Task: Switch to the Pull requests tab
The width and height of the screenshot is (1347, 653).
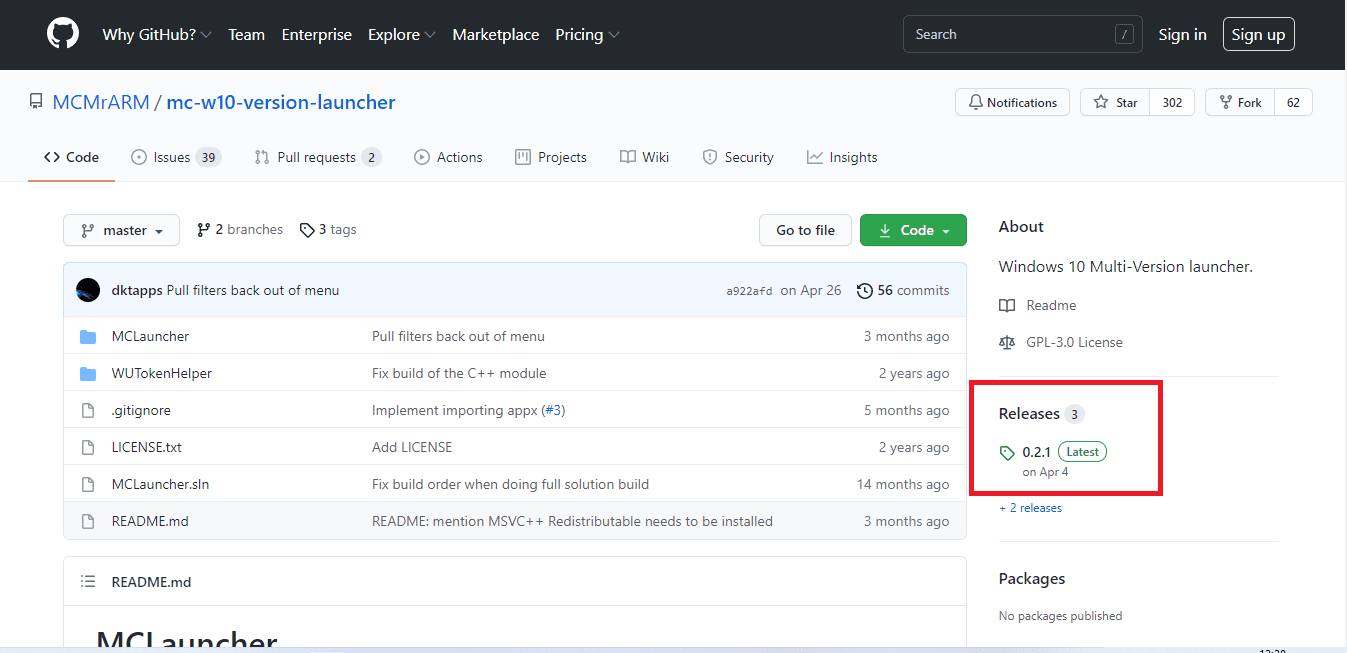Action: pos(318,157)
